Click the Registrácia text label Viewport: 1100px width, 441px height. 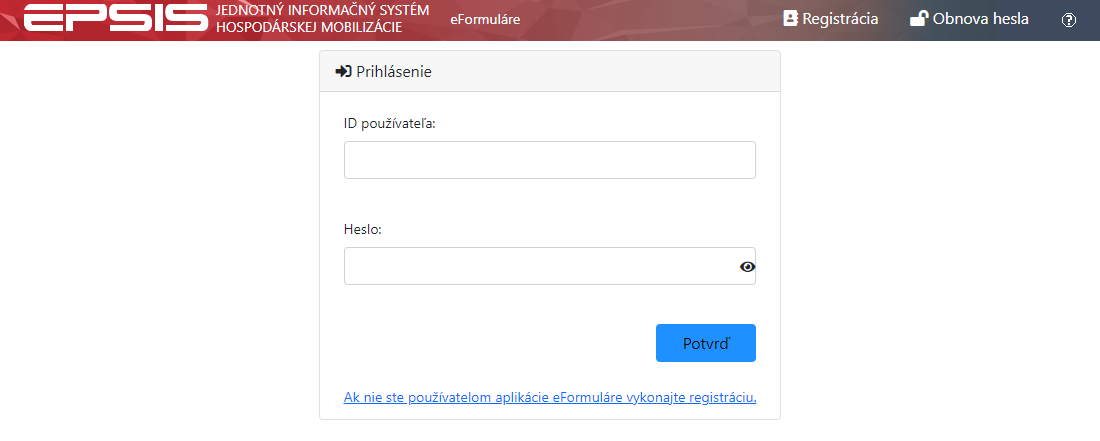coord(840,19)
